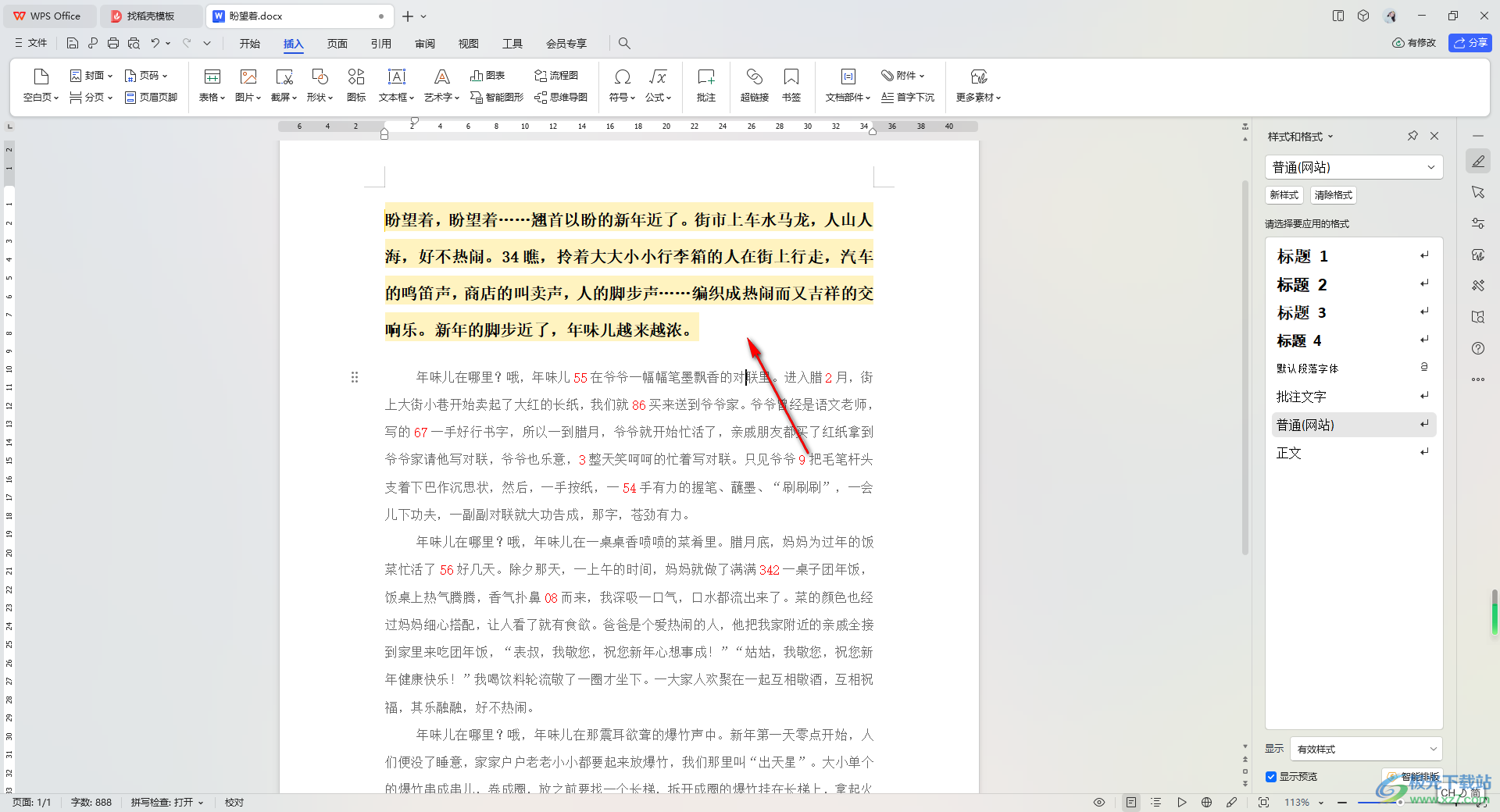1500x812 pixels.
Task: Insert a 文本框 text box
Action: click(396, 77)
